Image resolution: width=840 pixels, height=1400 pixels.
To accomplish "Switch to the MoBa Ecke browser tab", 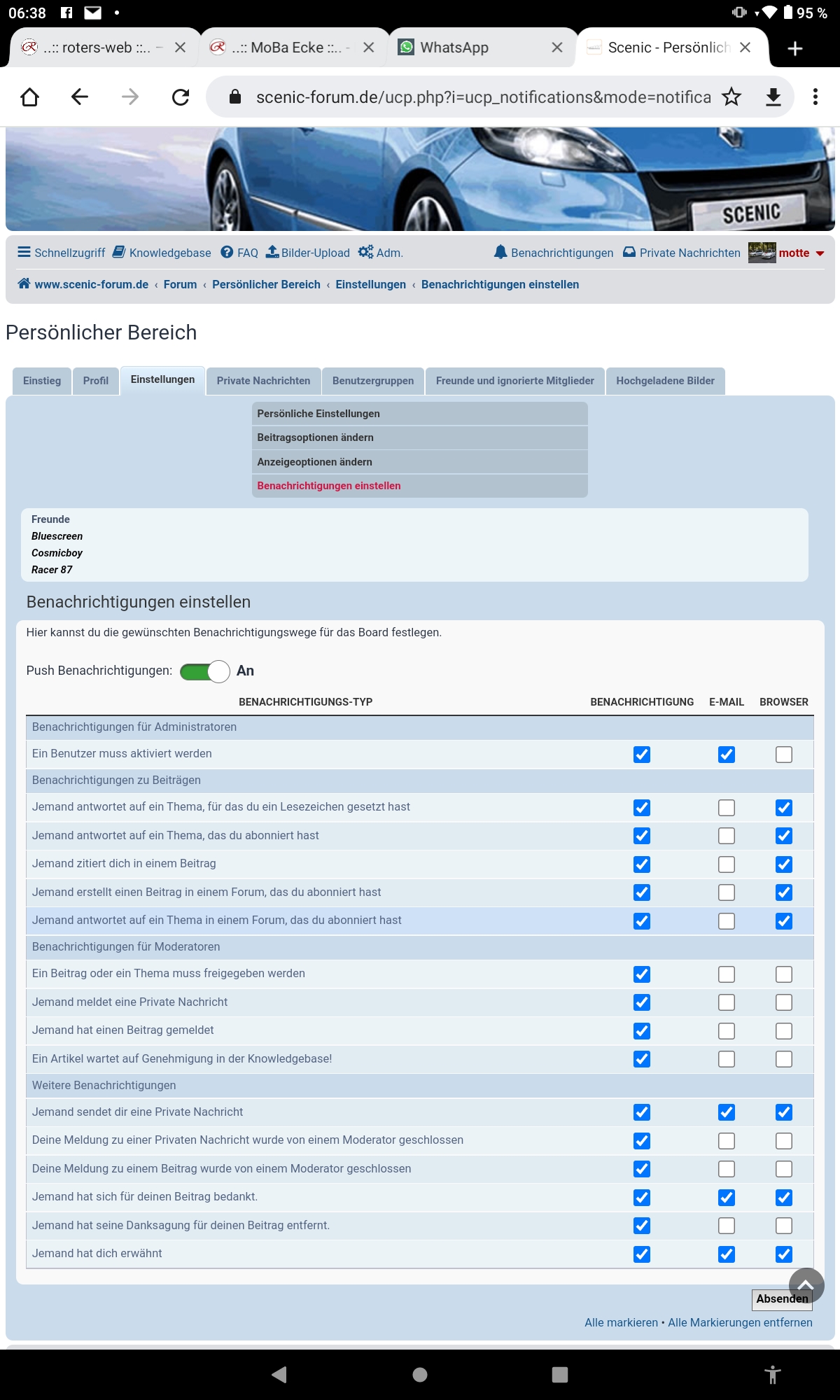I will pos(294,48).
